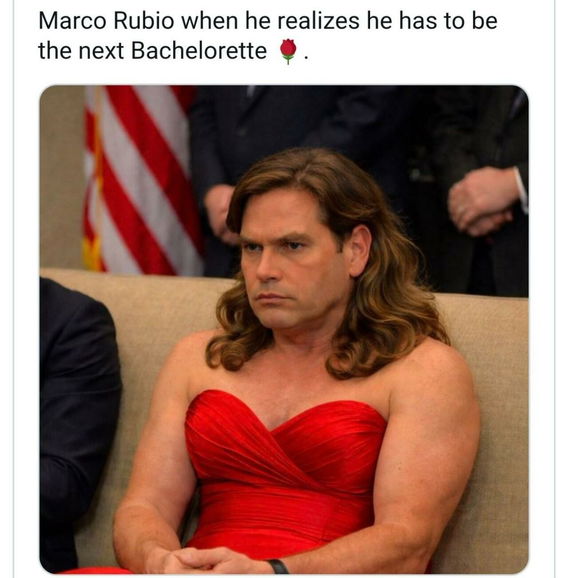
Task: Open the attached photo in the tweet
Action: pos(284,329)
